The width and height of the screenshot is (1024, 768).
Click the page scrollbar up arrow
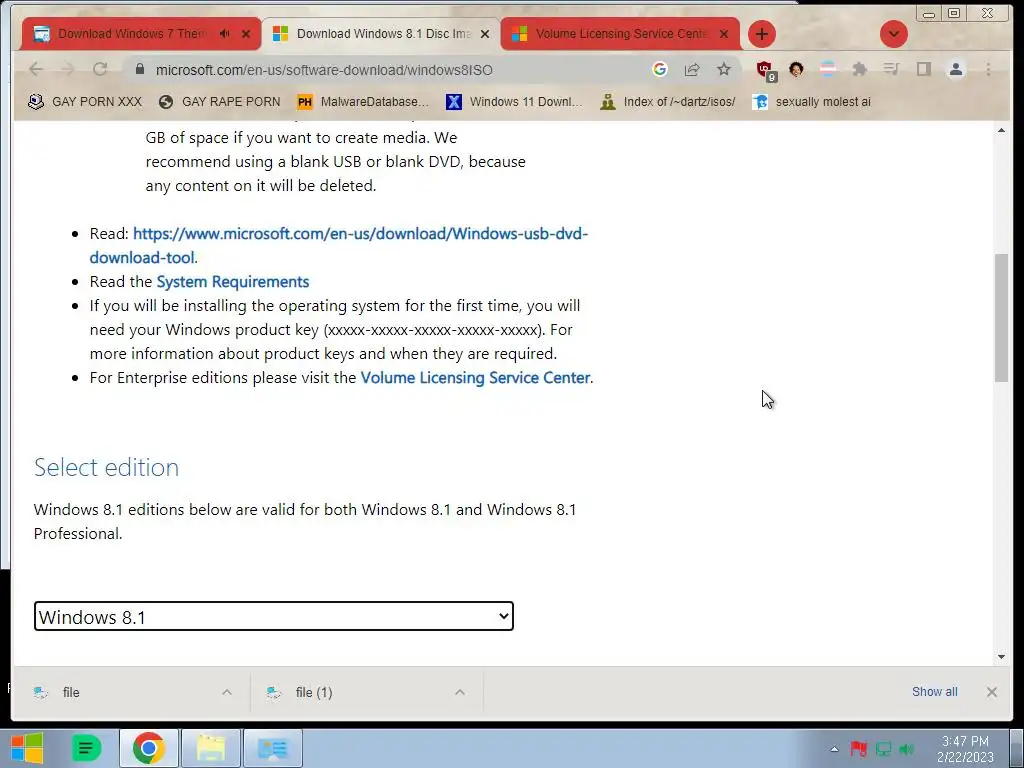click(x=1001, y=131)
